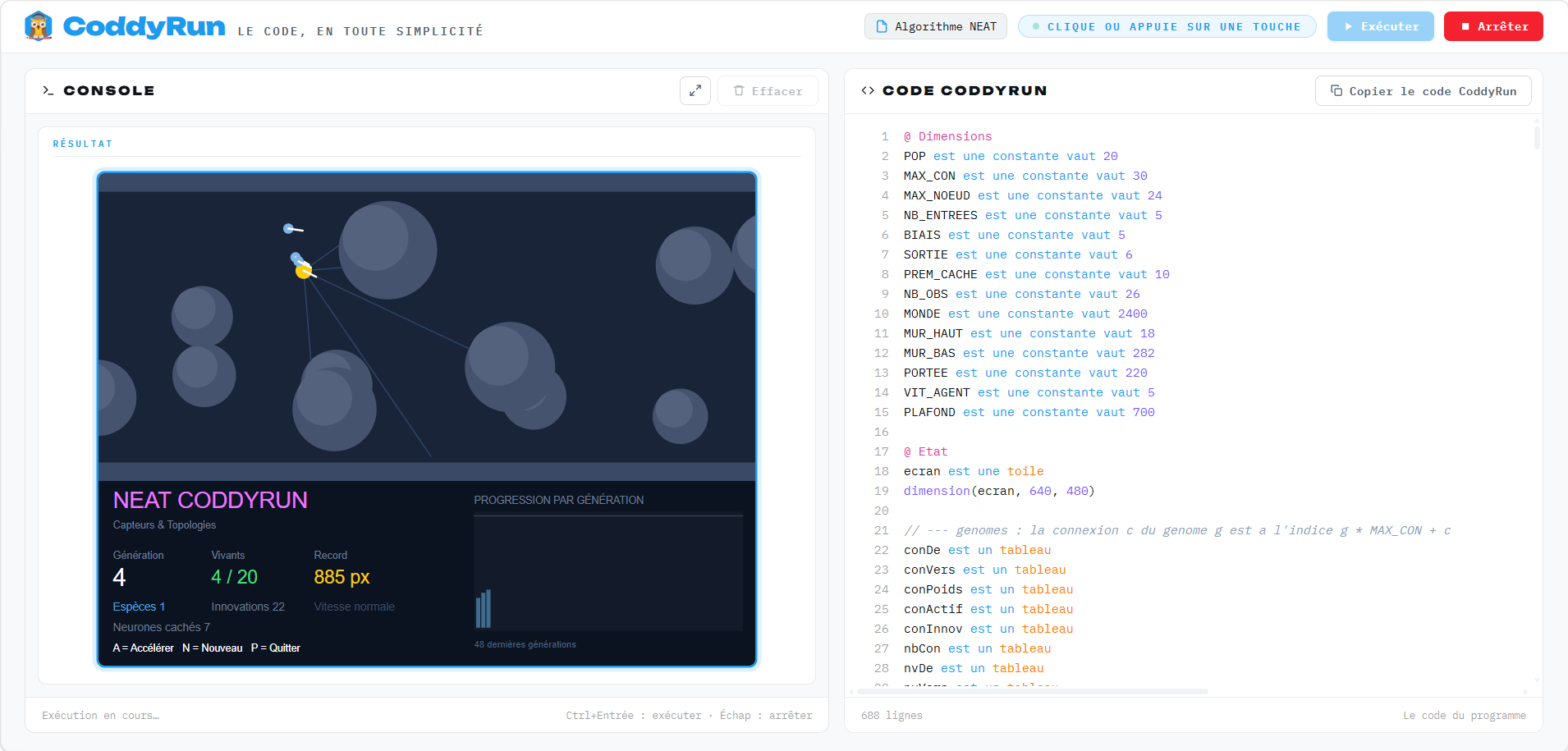Click the 'RÉSULTAT' label
This screenshot has width=1568, height=751.
(x=83, y=144)
